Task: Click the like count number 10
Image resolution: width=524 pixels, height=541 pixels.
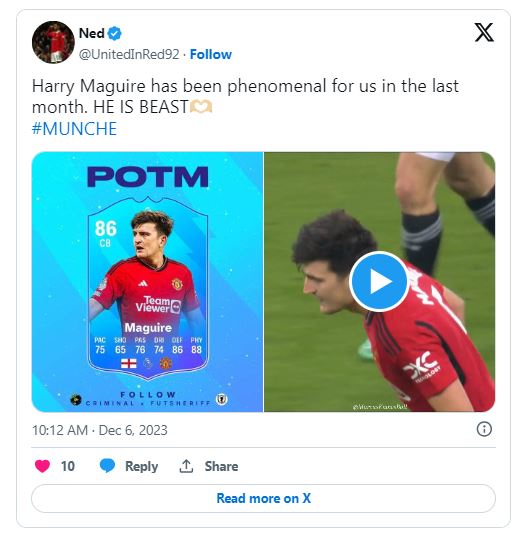Action: pyautogui.click(x=68, y=466)
